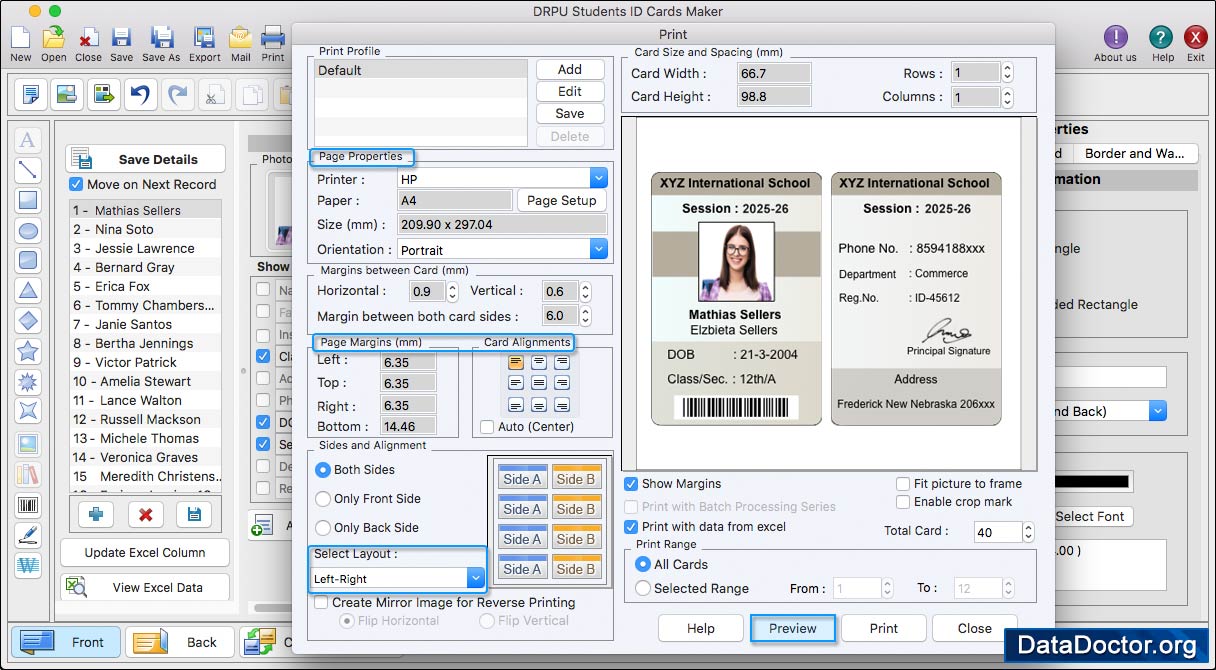1216x670 pixels.
Task: Click the add record plus icon
Action: (96, 514)
